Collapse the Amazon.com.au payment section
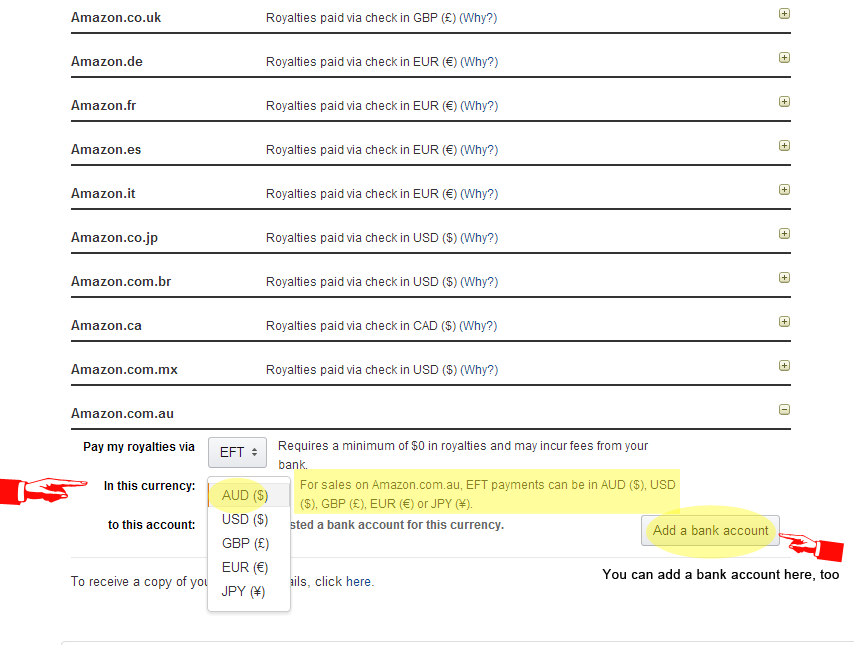 784,410
